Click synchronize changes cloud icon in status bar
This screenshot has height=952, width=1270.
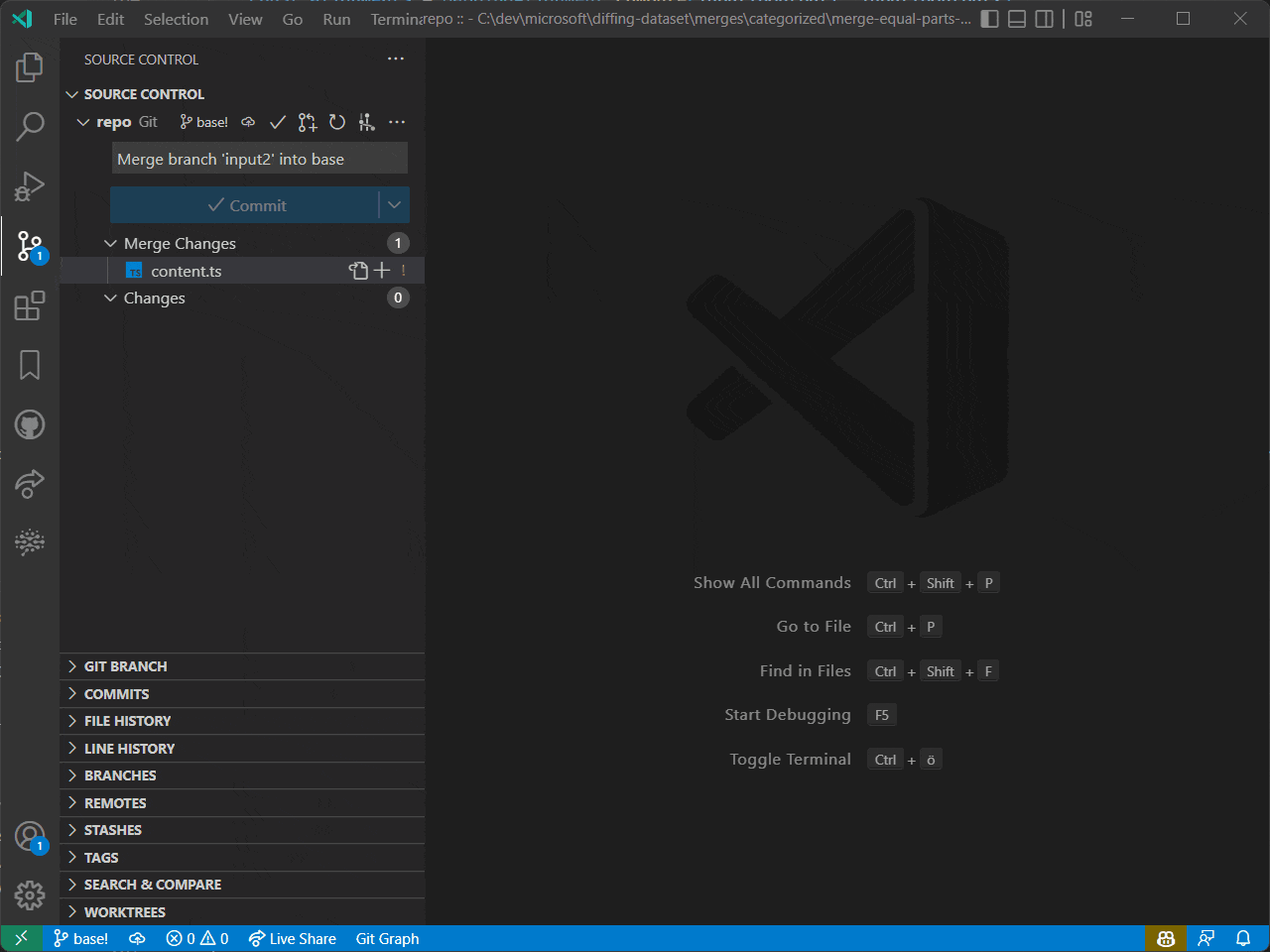137,938
